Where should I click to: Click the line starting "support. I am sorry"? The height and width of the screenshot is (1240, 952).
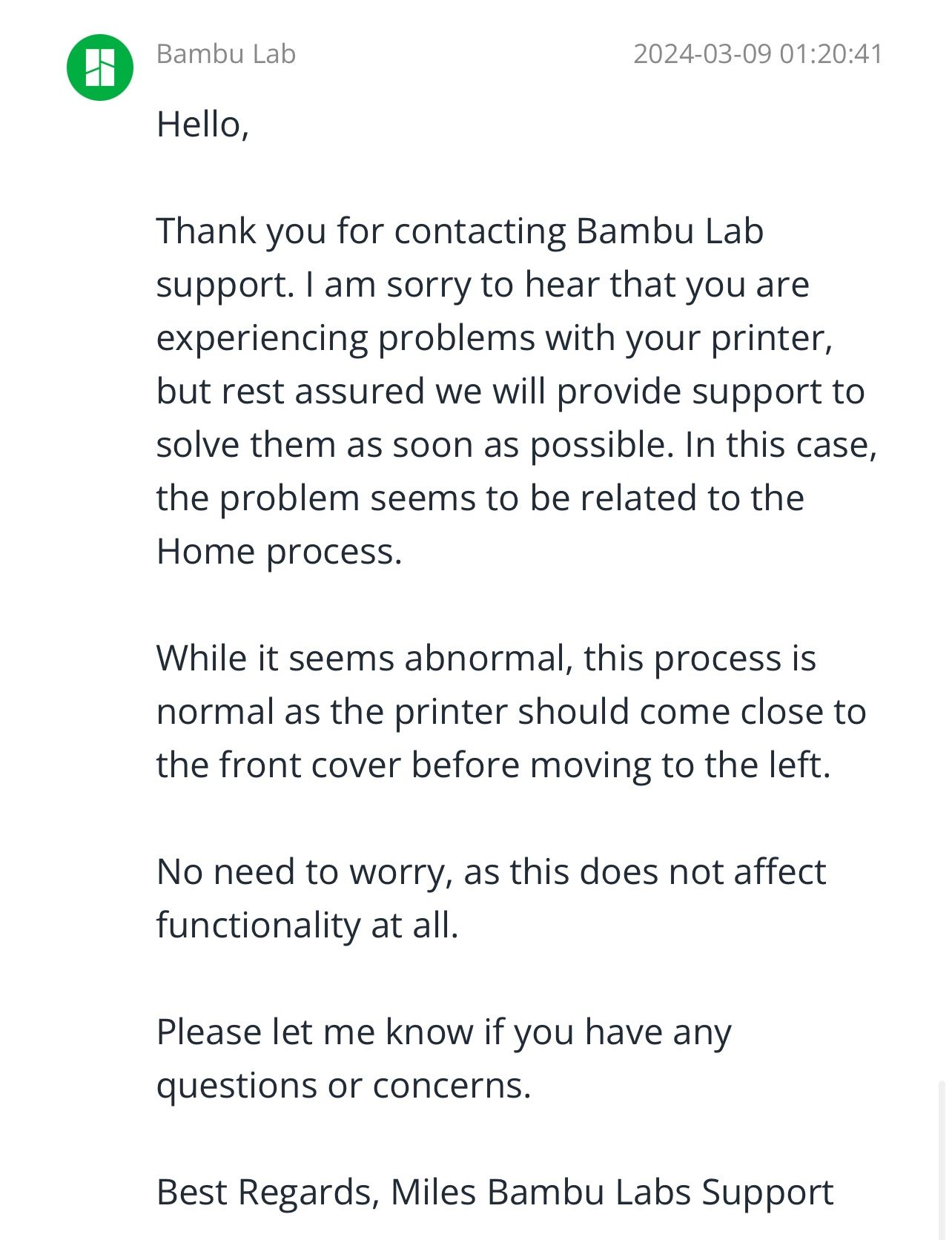483,285
